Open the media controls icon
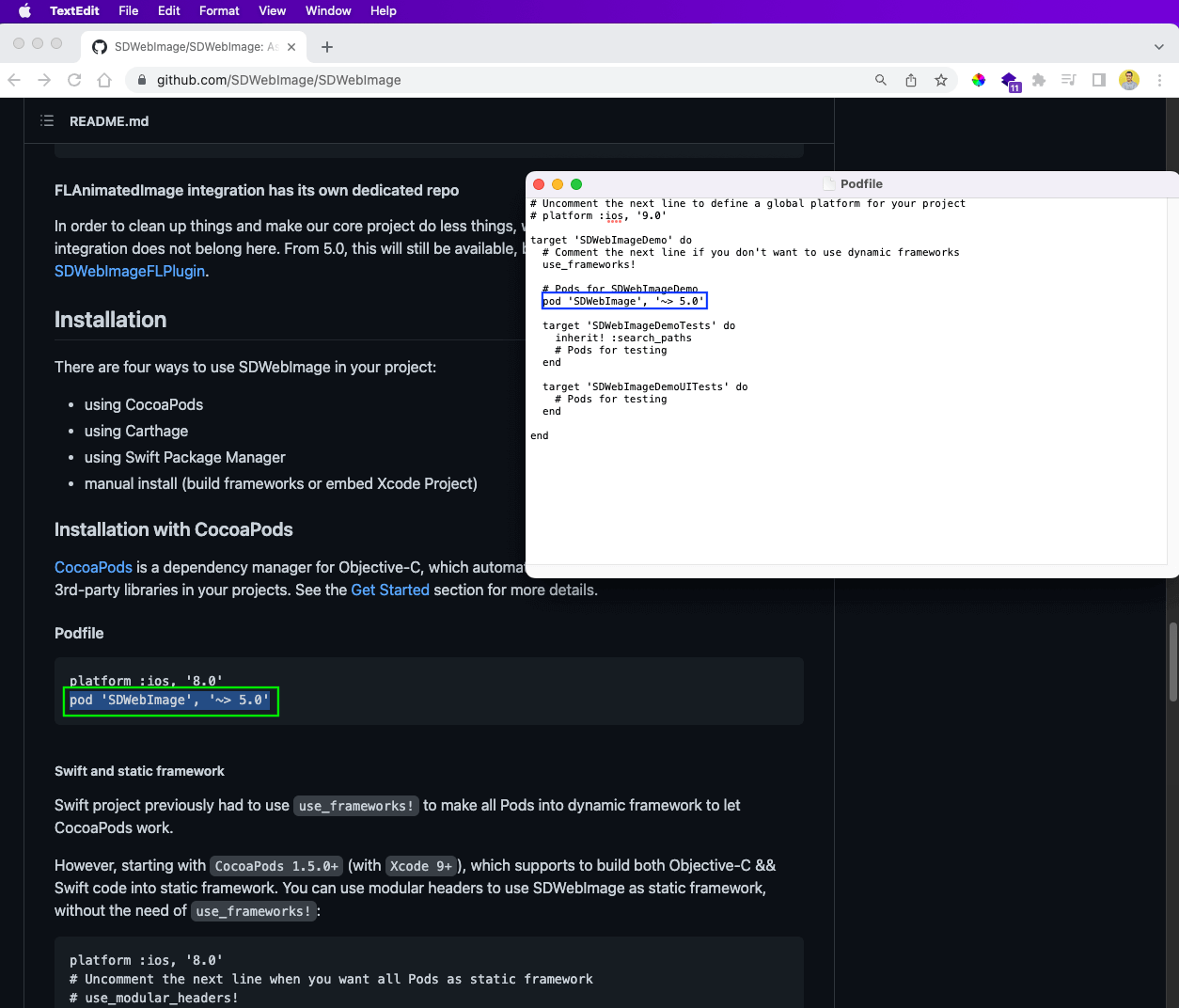Screen dimensions: 1179x1008 click(x=1068, y=80)
